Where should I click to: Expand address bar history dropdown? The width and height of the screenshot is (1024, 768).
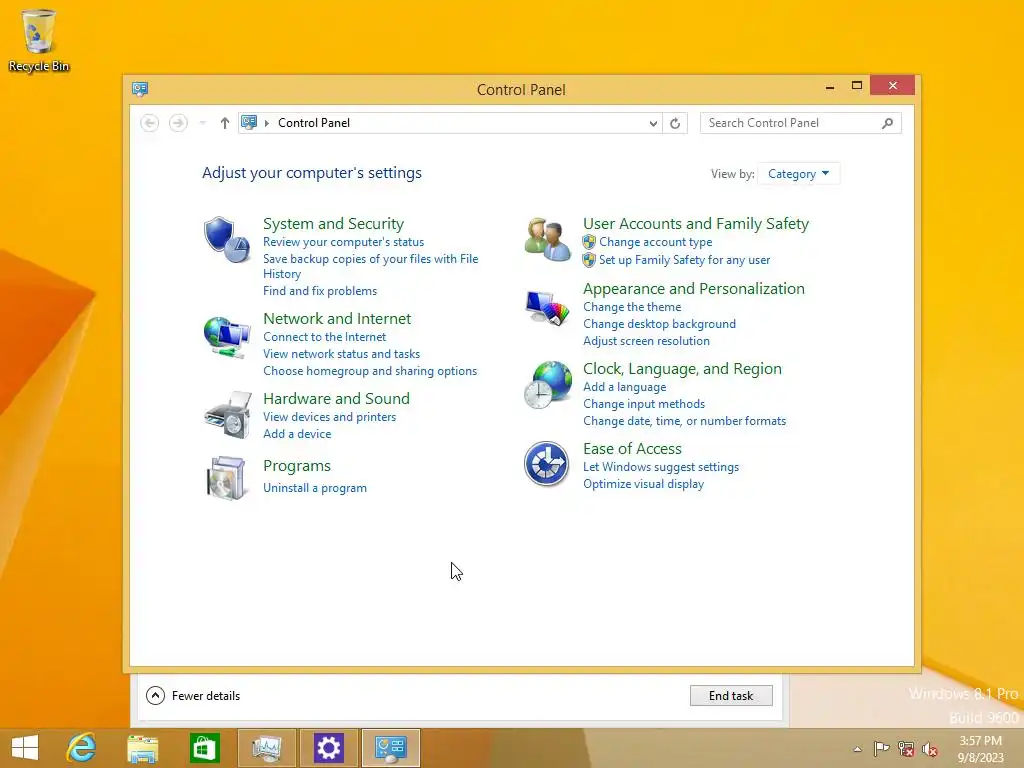click(653, 123)
